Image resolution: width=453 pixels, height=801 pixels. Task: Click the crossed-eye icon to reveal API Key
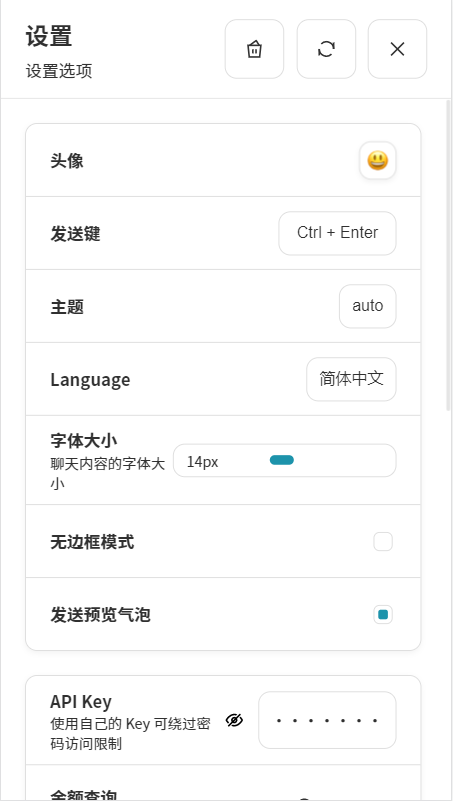[234, 720]
